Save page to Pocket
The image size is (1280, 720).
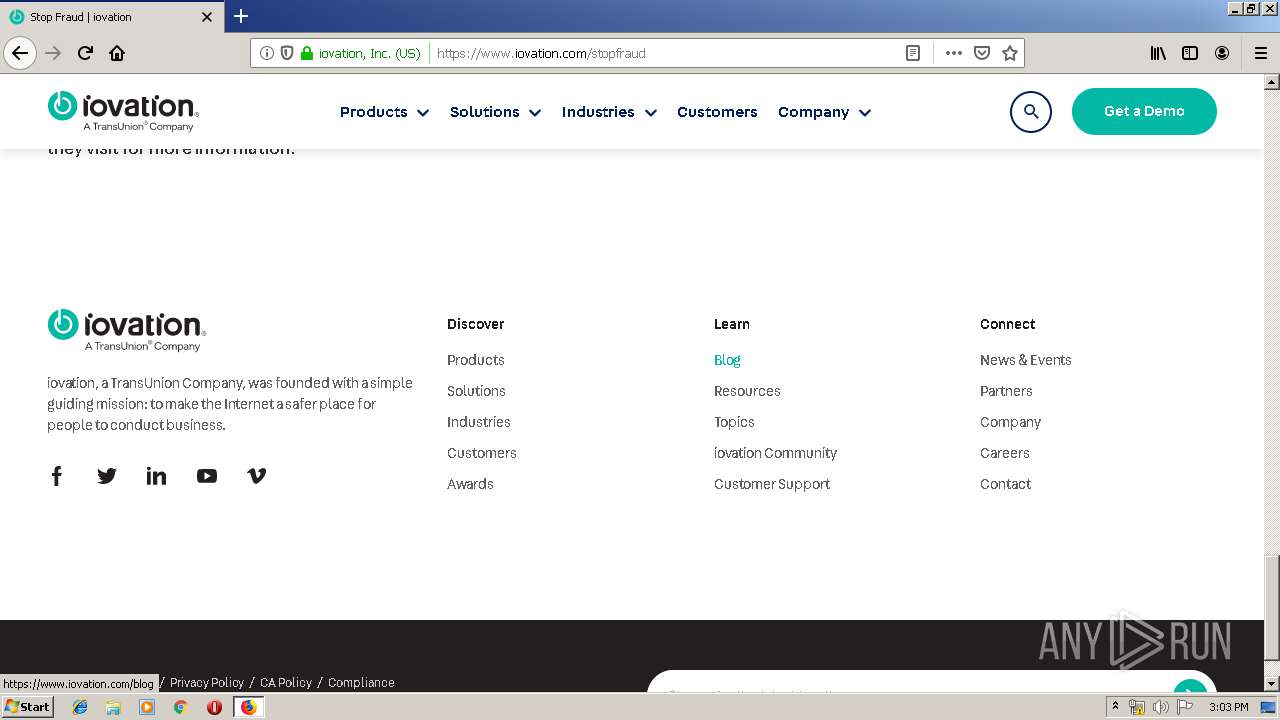[x=982, y=53]
